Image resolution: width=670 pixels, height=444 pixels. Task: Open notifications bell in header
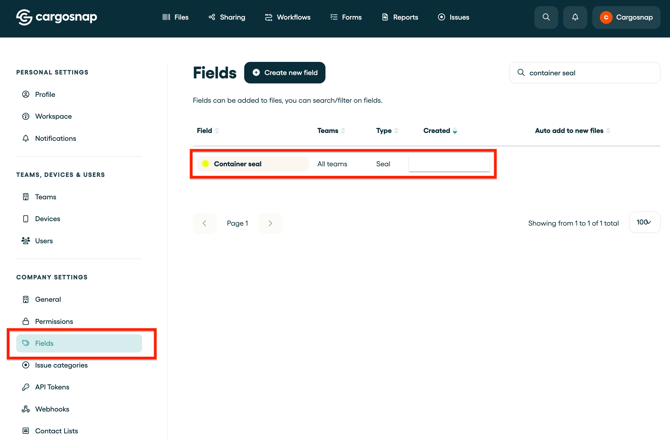click(575, 17)
